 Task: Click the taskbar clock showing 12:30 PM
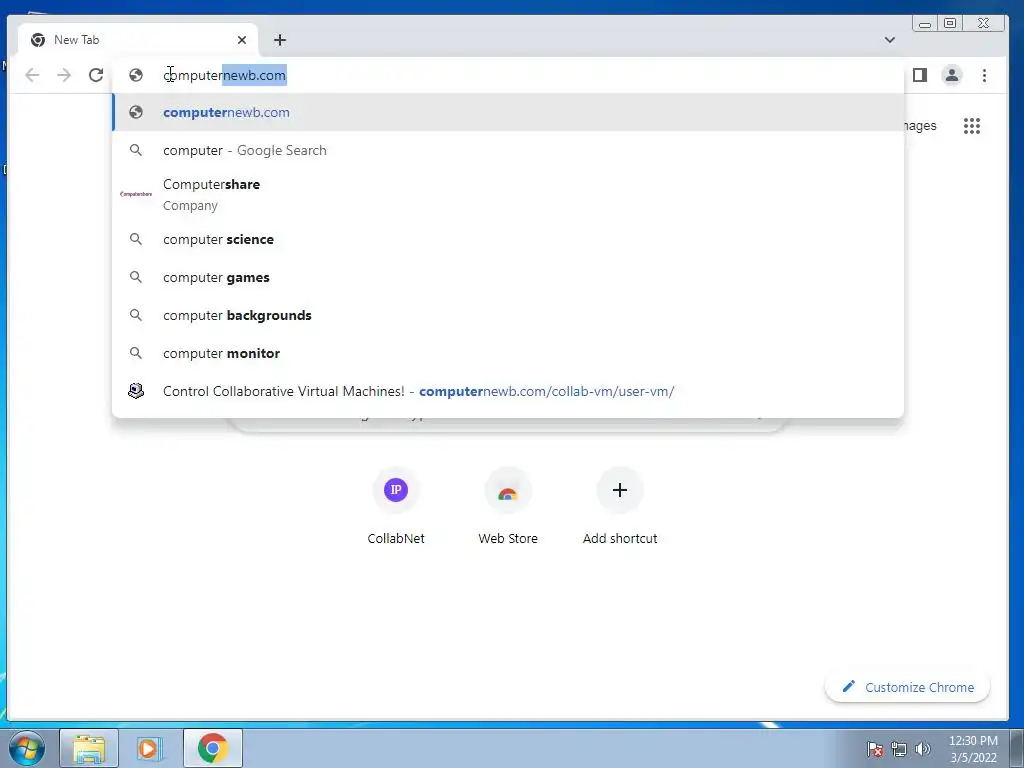pos(973,749)
